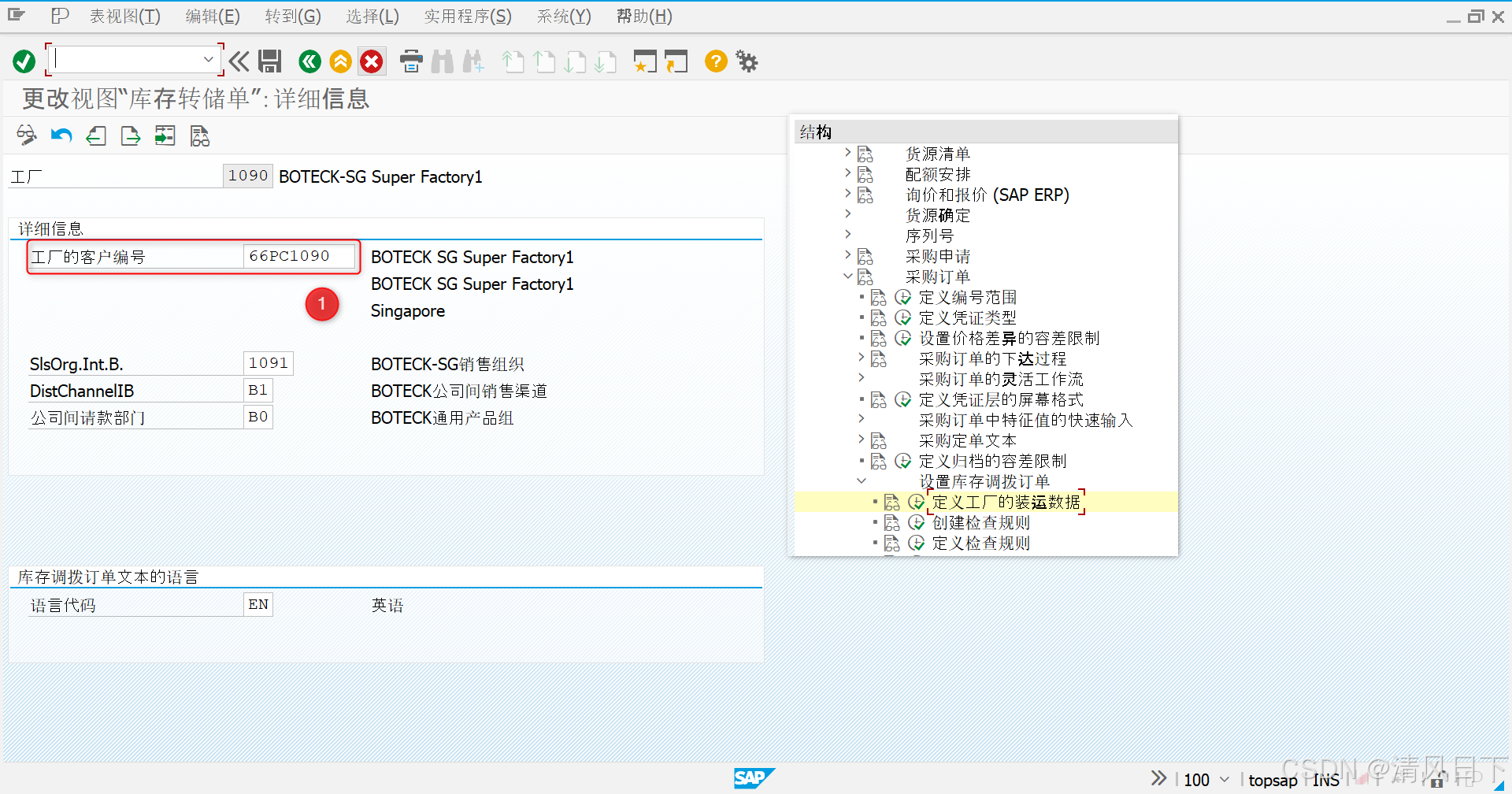Expand the 货源确定 tree node

[x=847, y=213]
